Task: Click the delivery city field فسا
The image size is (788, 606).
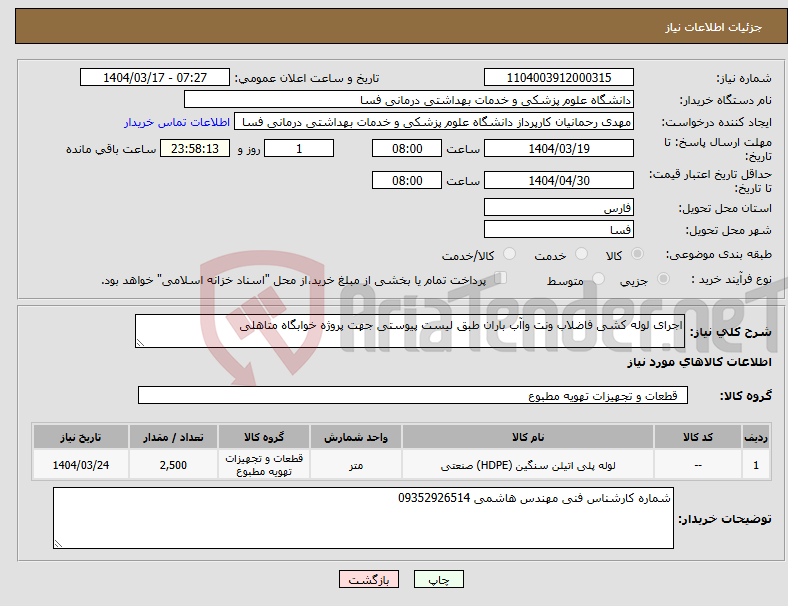Action: pyautogui.click(x=558, y=229)
